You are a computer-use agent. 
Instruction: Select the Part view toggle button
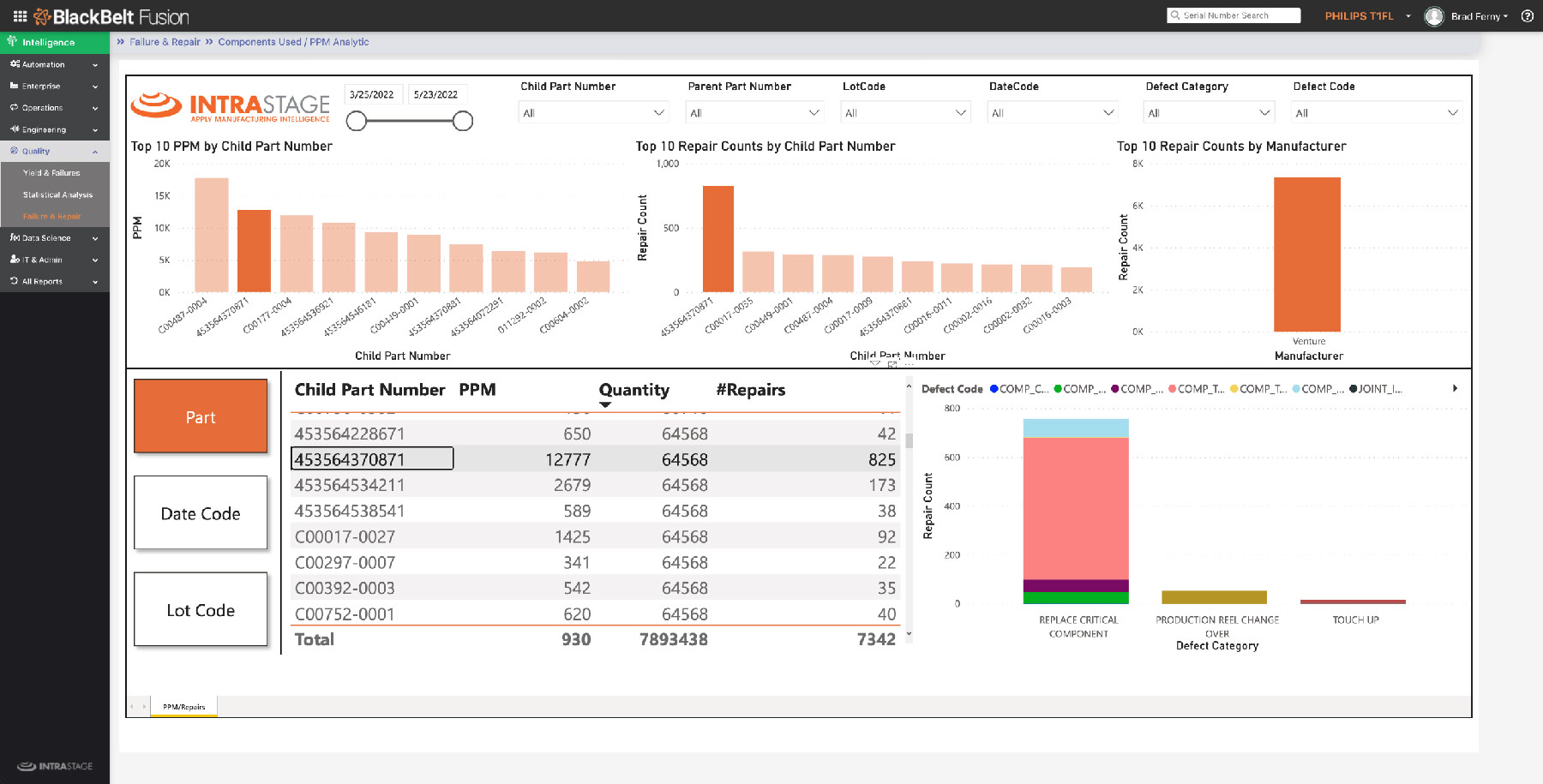click(x=201, y=416)
